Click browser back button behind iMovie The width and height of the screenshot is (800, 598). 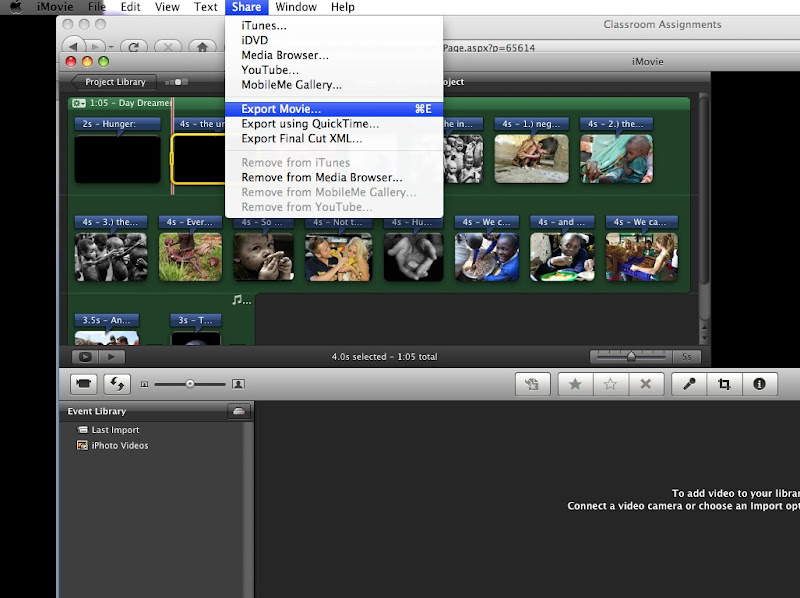pos(74,47)
